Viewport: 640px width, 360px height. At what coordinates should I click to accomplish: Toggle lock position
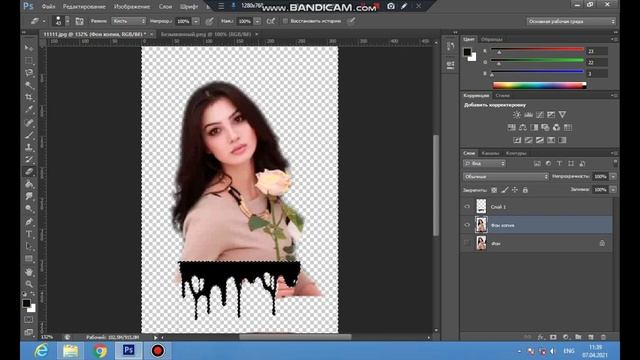point(515,190)
